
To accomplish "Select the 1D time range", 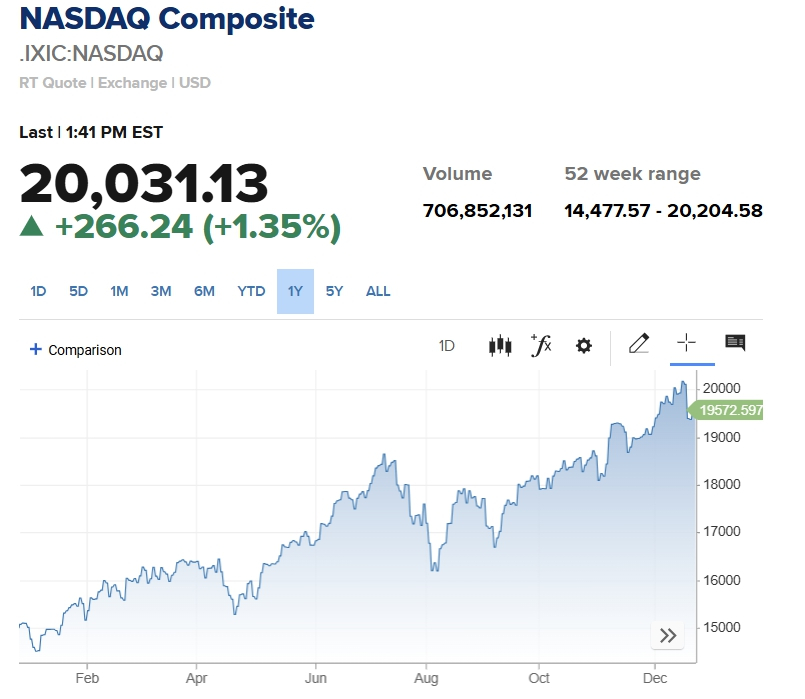I will coord(38,292).
